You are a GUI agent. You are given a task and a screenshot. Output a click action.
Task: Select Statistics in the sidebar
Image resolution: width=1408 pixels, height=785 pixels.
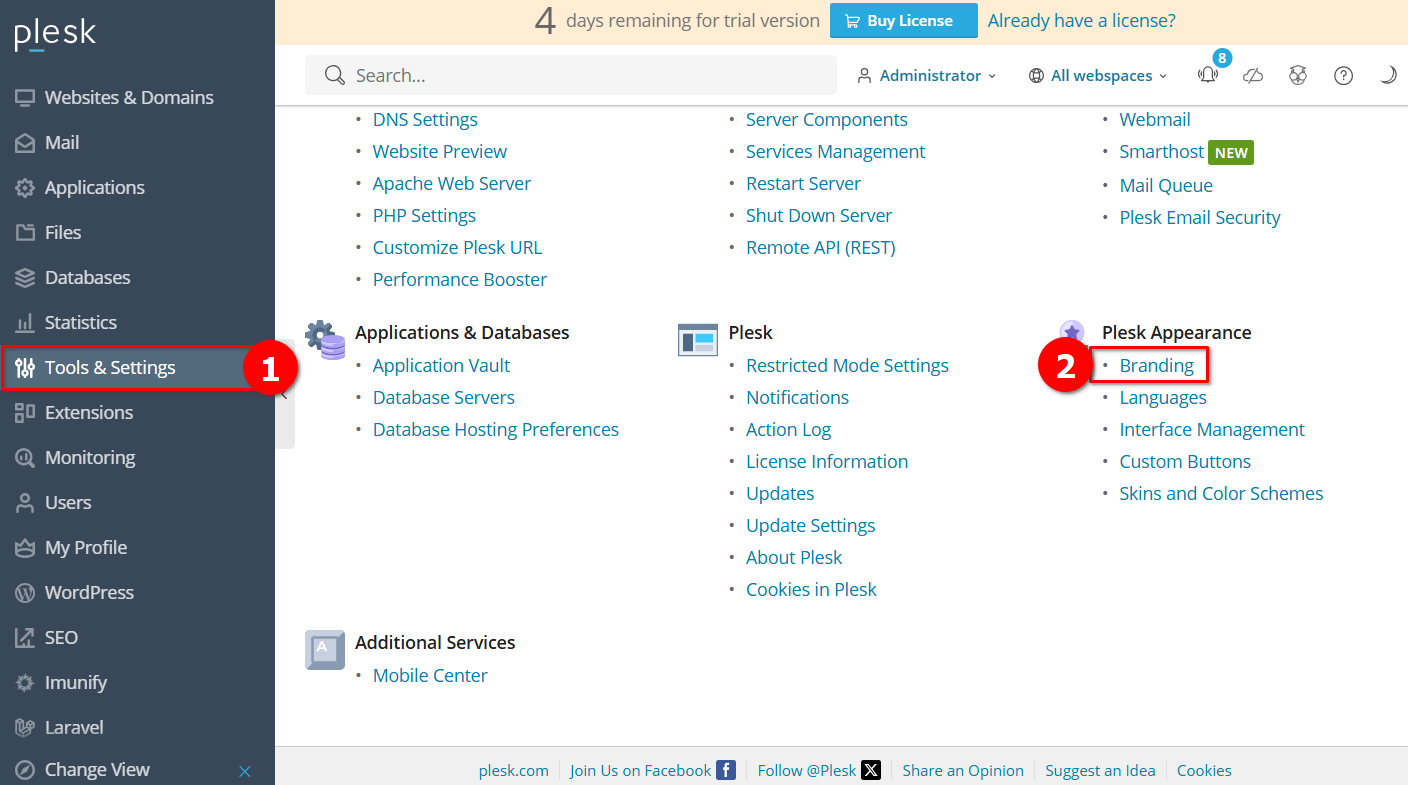click(137, 323)
